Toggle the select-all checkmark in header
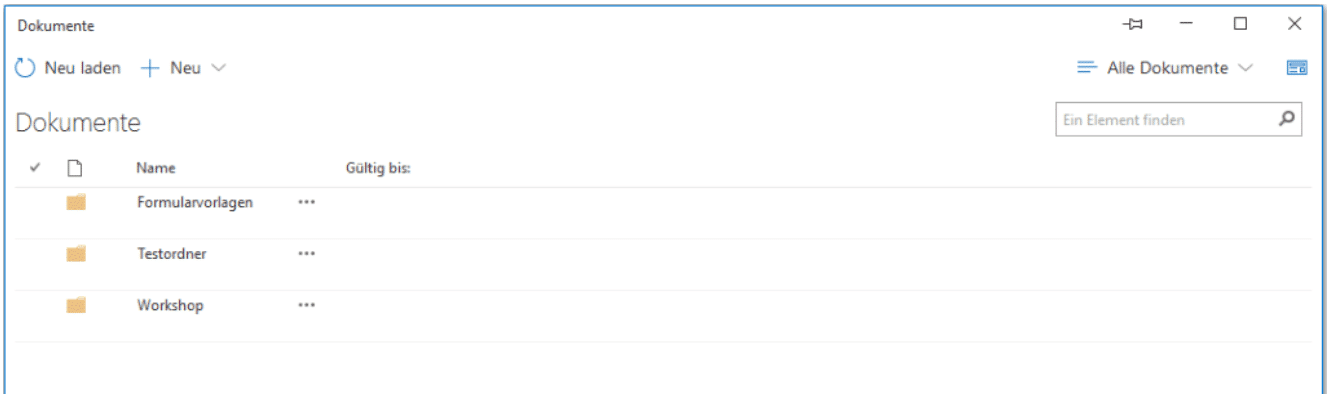The image size is (1330, 398). [35, 169]
